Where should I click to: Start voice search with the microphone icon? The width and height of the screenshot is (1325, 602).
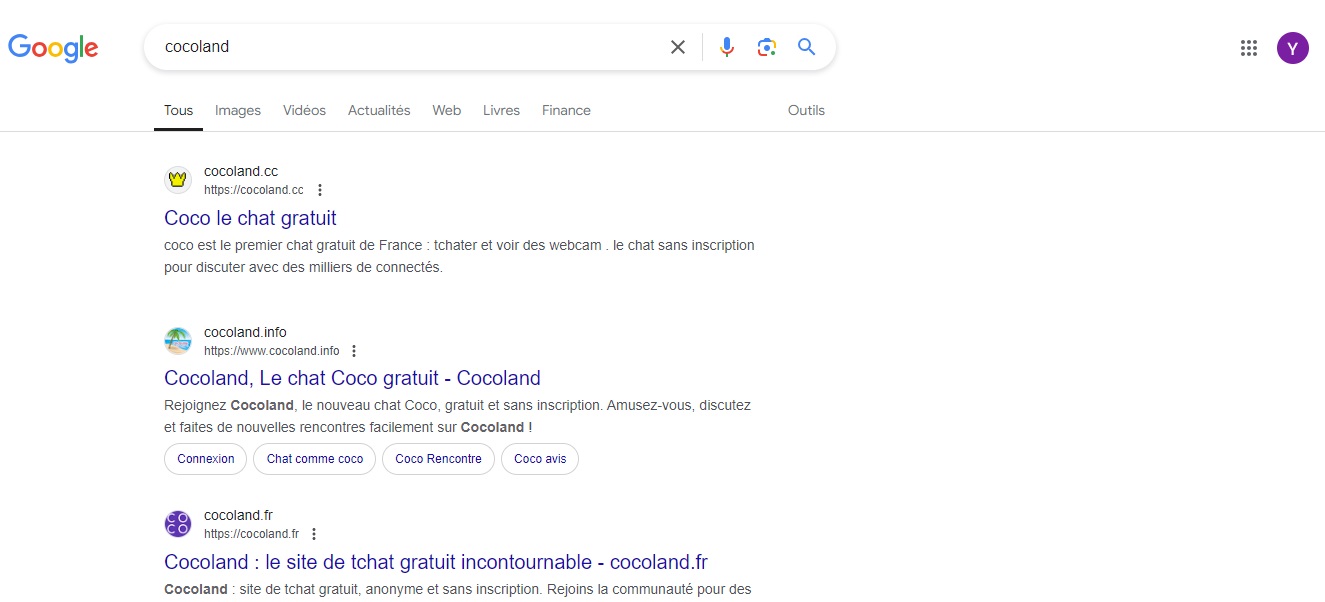pyautogui.click(x=727, y=47)
